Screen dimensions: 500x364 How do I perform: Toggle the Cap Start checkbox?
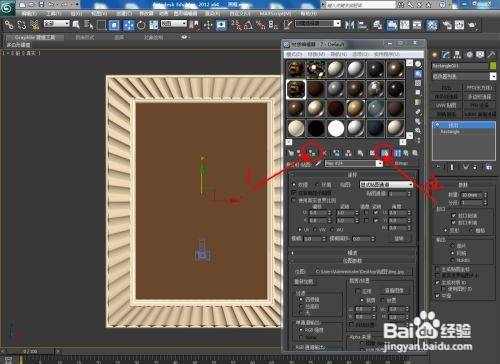[x=453, y=216]
